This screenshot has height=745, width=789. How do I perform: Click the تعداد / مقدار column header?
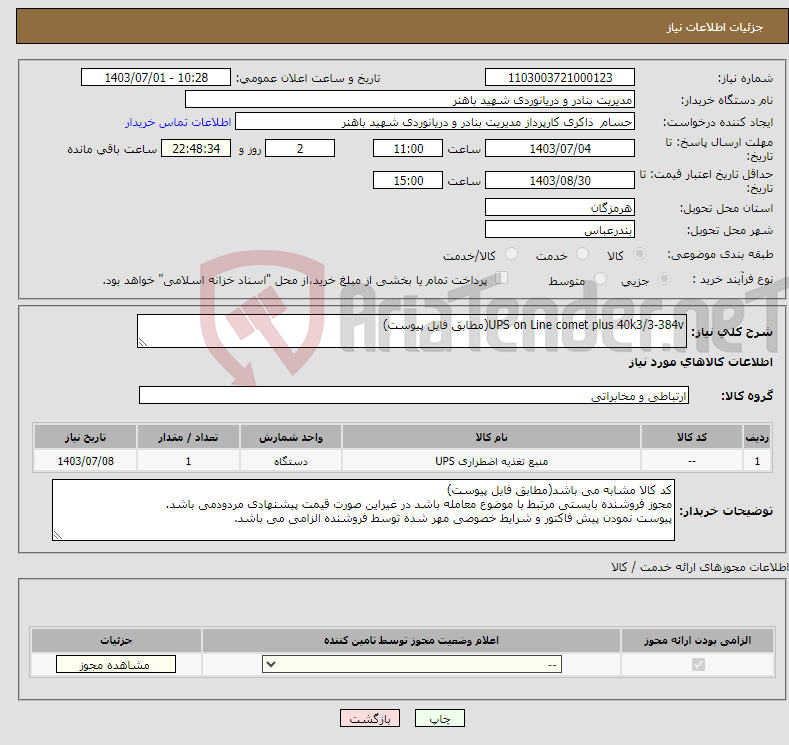click(x=188, y=437)
